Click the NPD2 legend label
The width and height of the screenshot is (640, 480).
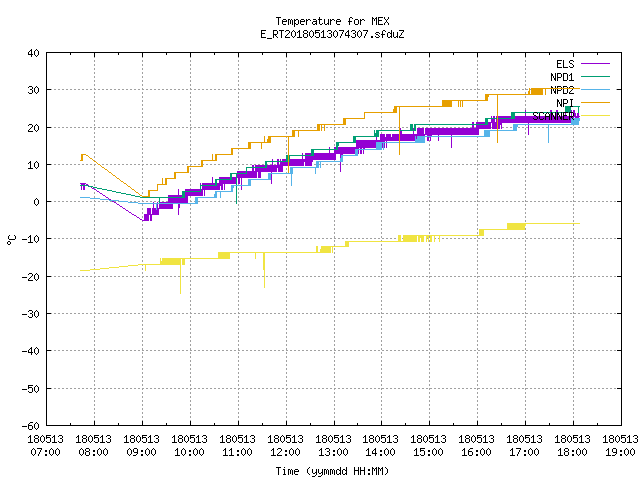(562, 90)
